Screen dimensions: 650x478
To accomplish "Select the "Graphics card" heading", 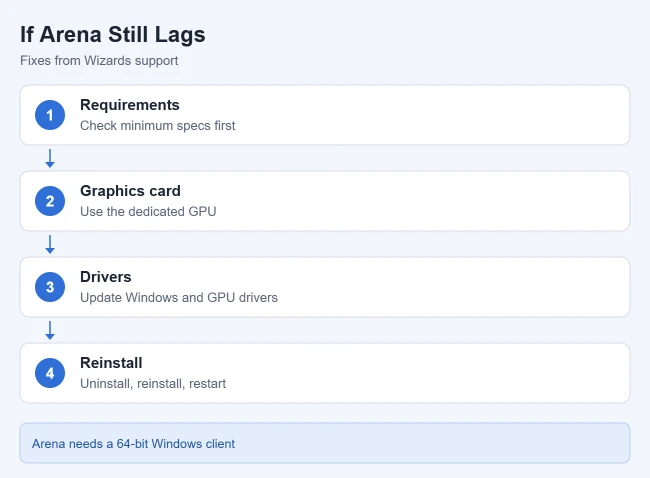I will tap(130, 191).
